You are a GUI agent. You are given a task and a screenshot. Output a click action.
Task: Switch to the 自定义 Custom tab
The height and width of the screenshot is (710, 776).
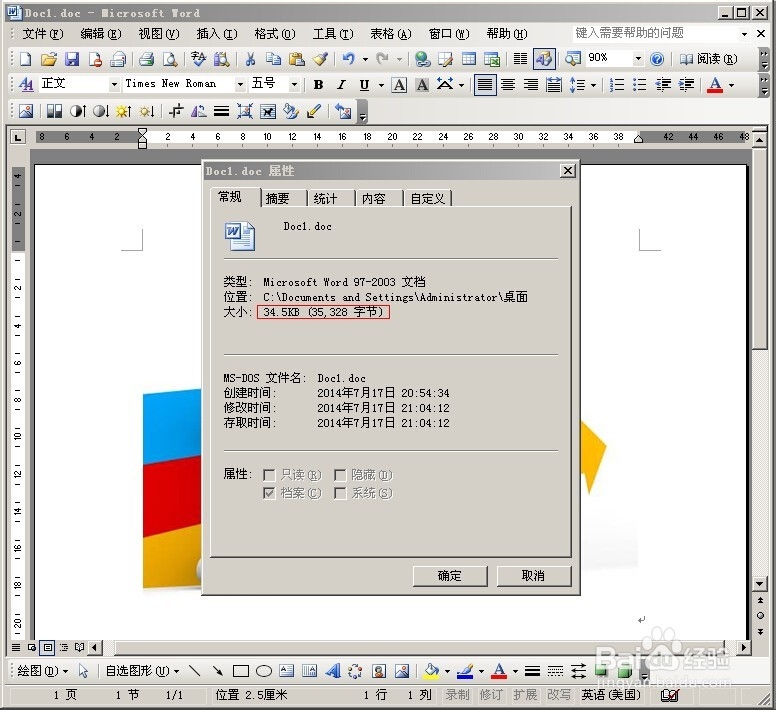(428, 198)
